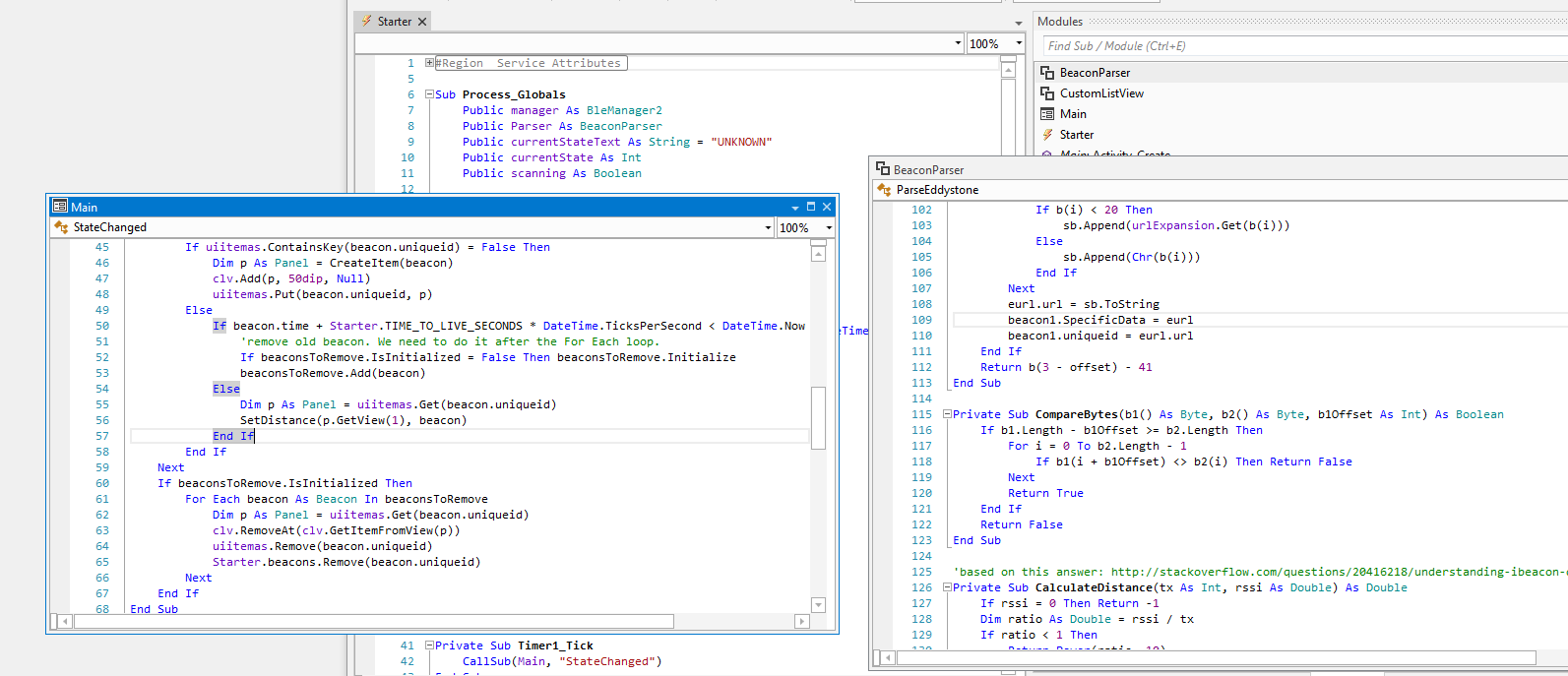Click the BeaconParser window title icon

point(883,169)
